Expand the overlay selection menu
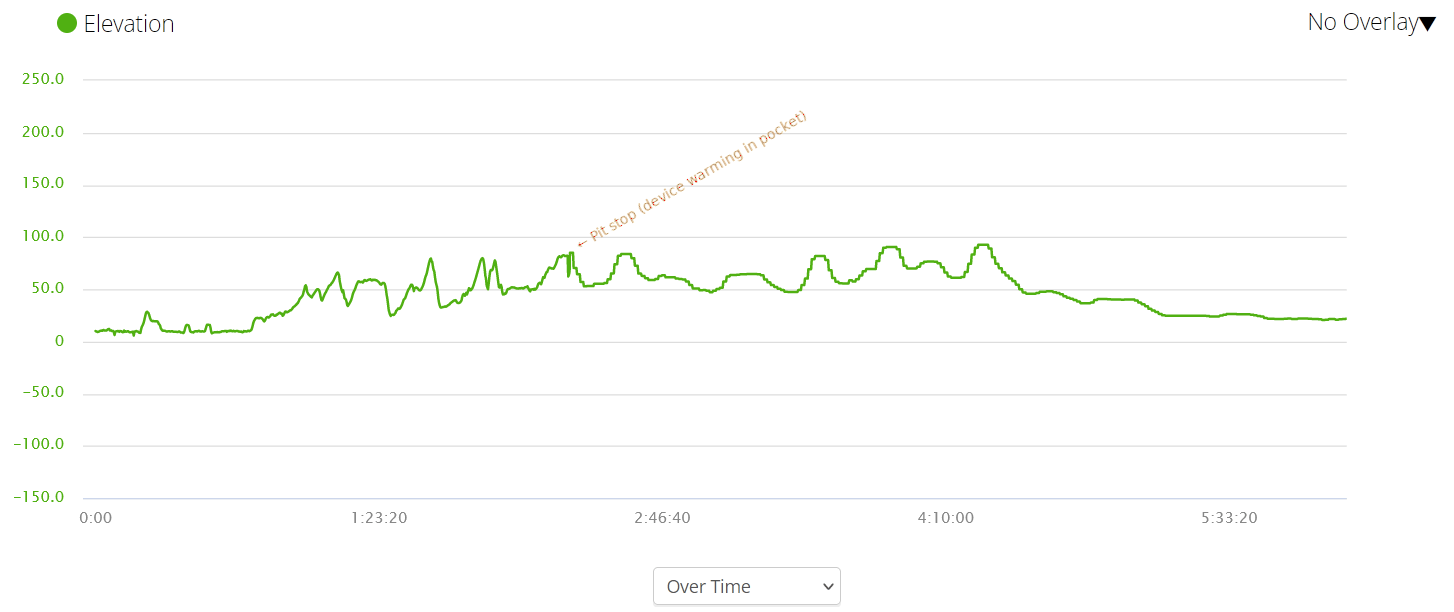 point(1370,22)
